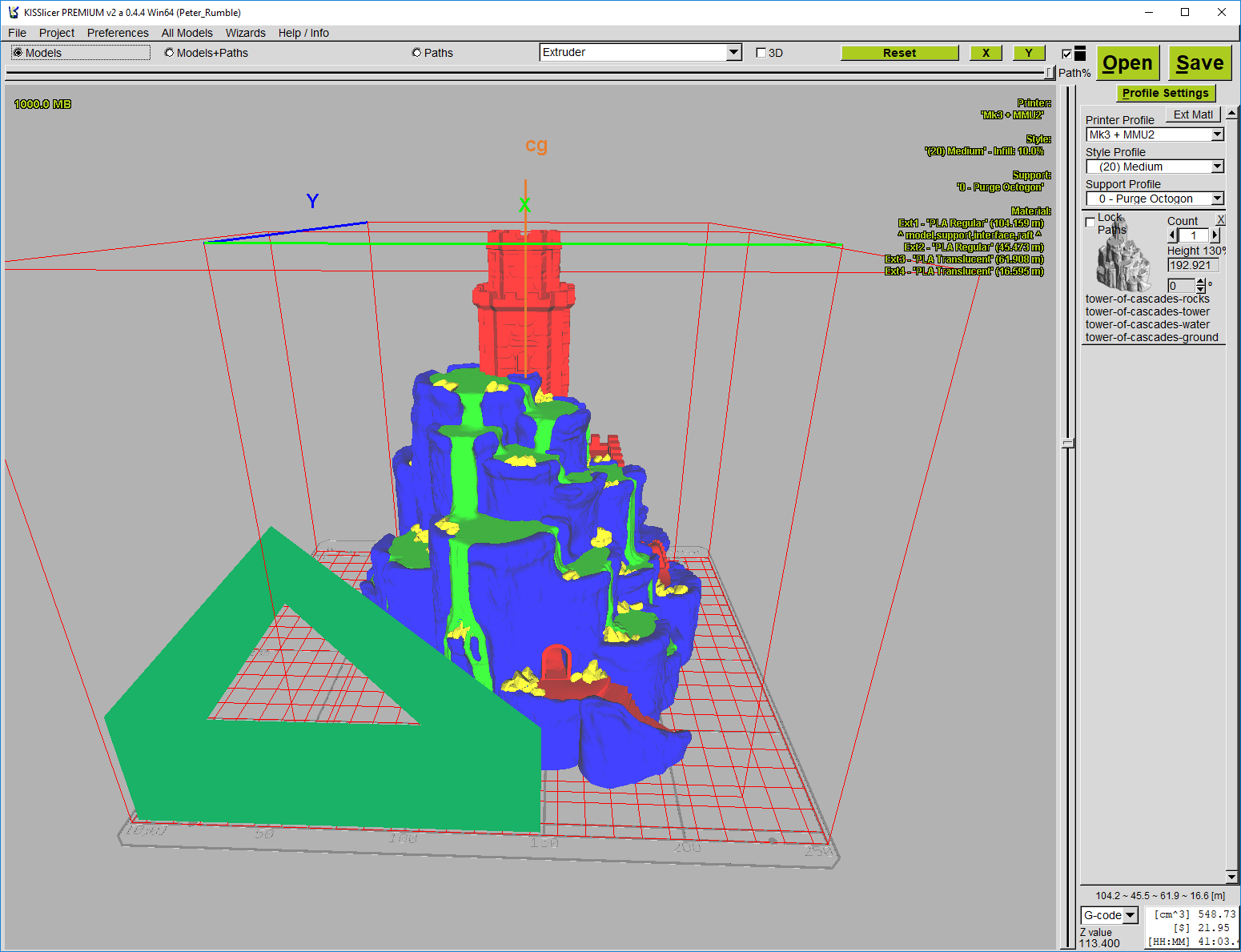
Task: Select tower-of-cascades-ground in the model list
Action: pos(1151,337)
